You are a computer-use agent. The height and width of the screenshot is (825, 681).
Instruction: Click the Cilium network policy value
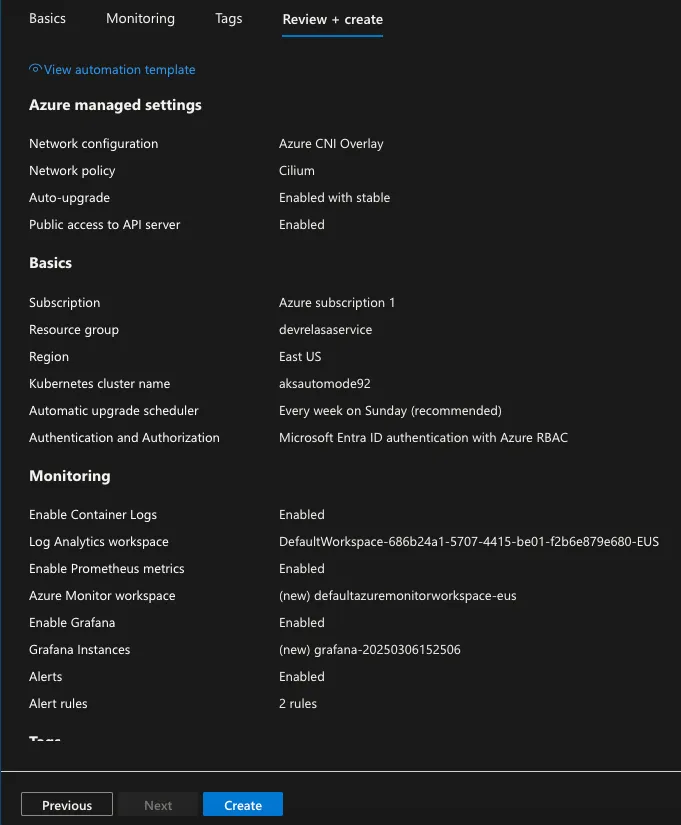coord(297,170)
